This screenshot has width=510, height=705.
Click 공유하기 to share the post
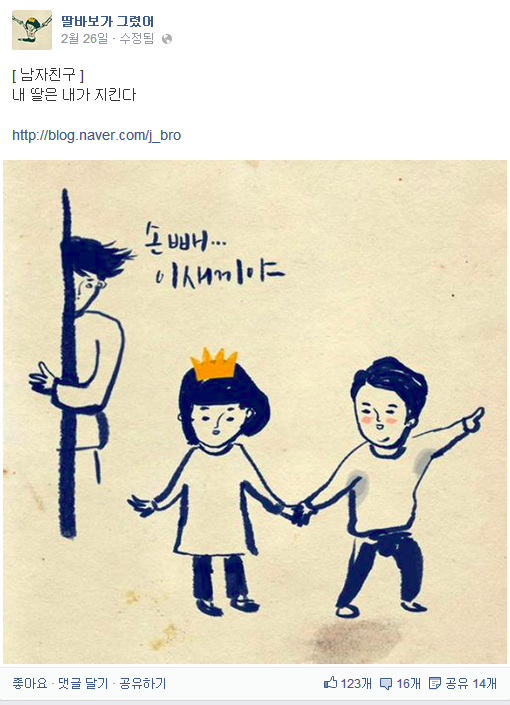143,683
